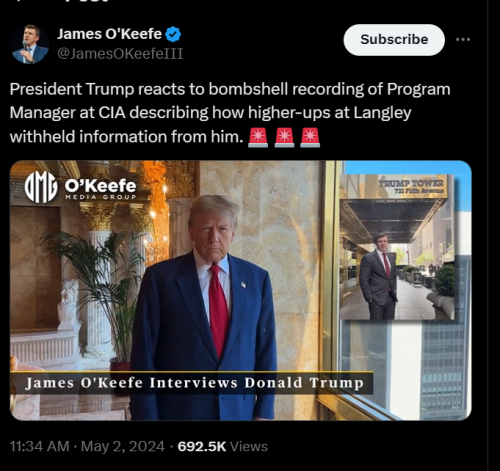Image resolution: width=500 pixels, height=471 pixels.
Task: Click the middle siren emoji
Action: pyautogui.click(x=284, y=137)
